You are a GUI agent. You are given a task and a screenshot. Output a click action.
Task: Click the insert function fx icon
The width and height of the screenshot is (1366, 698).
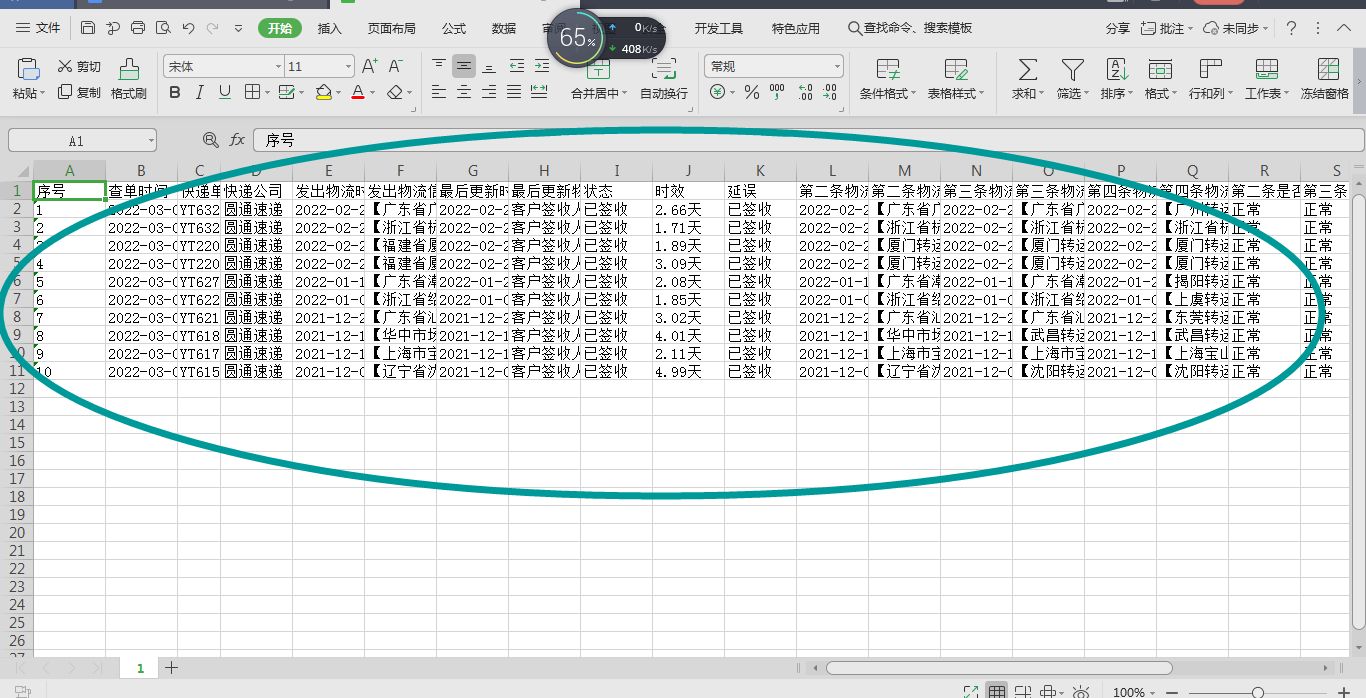coord(237,140)
